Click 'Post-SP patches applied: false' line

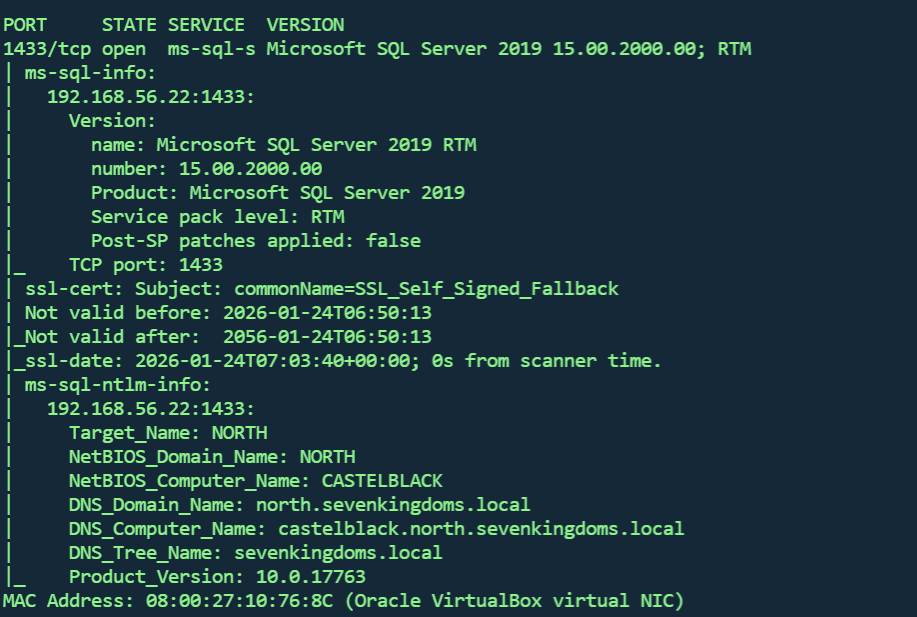[x=255, y=241]
